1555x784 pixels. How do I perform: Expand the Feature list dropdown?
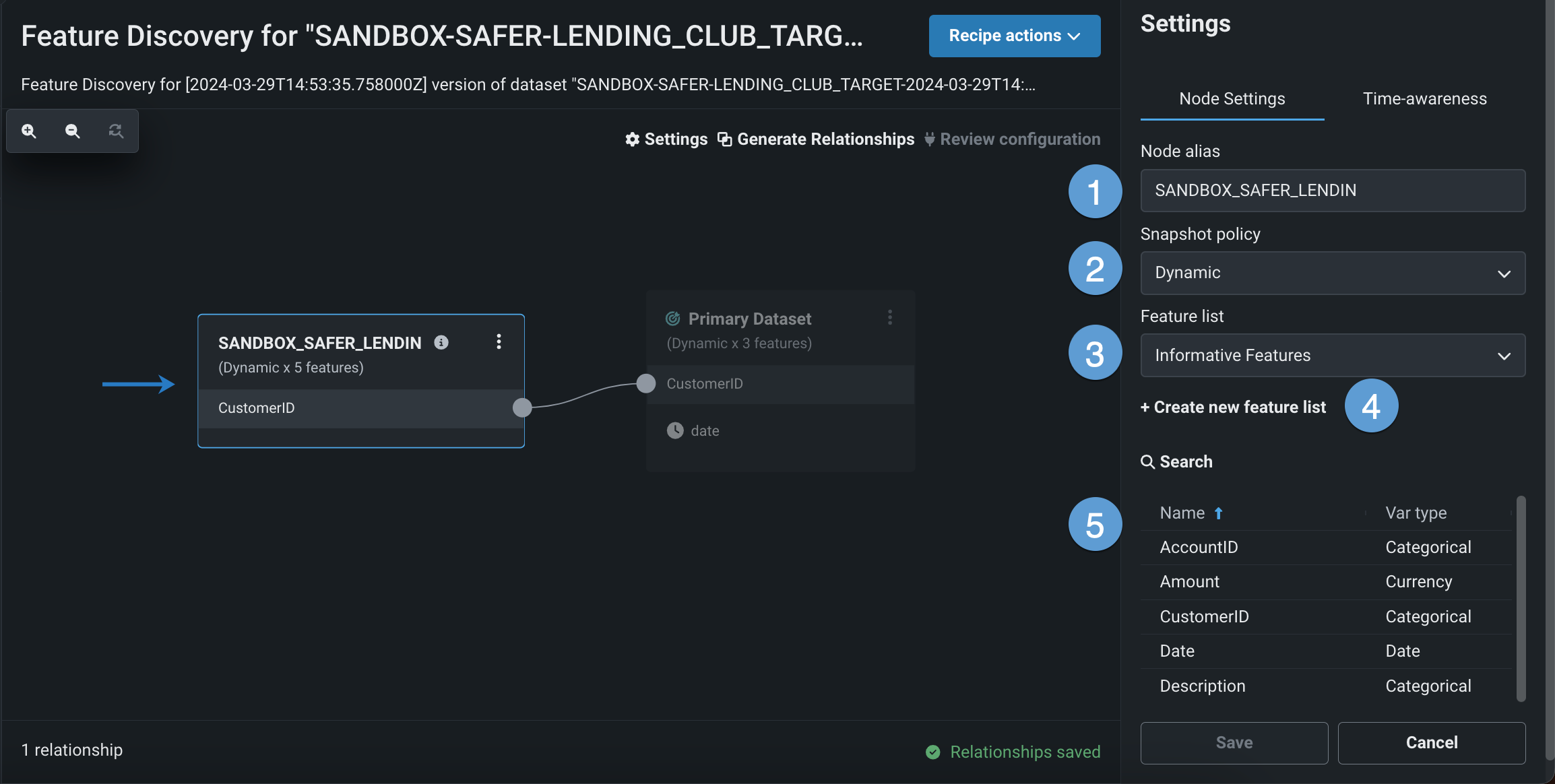[1332, 355]
